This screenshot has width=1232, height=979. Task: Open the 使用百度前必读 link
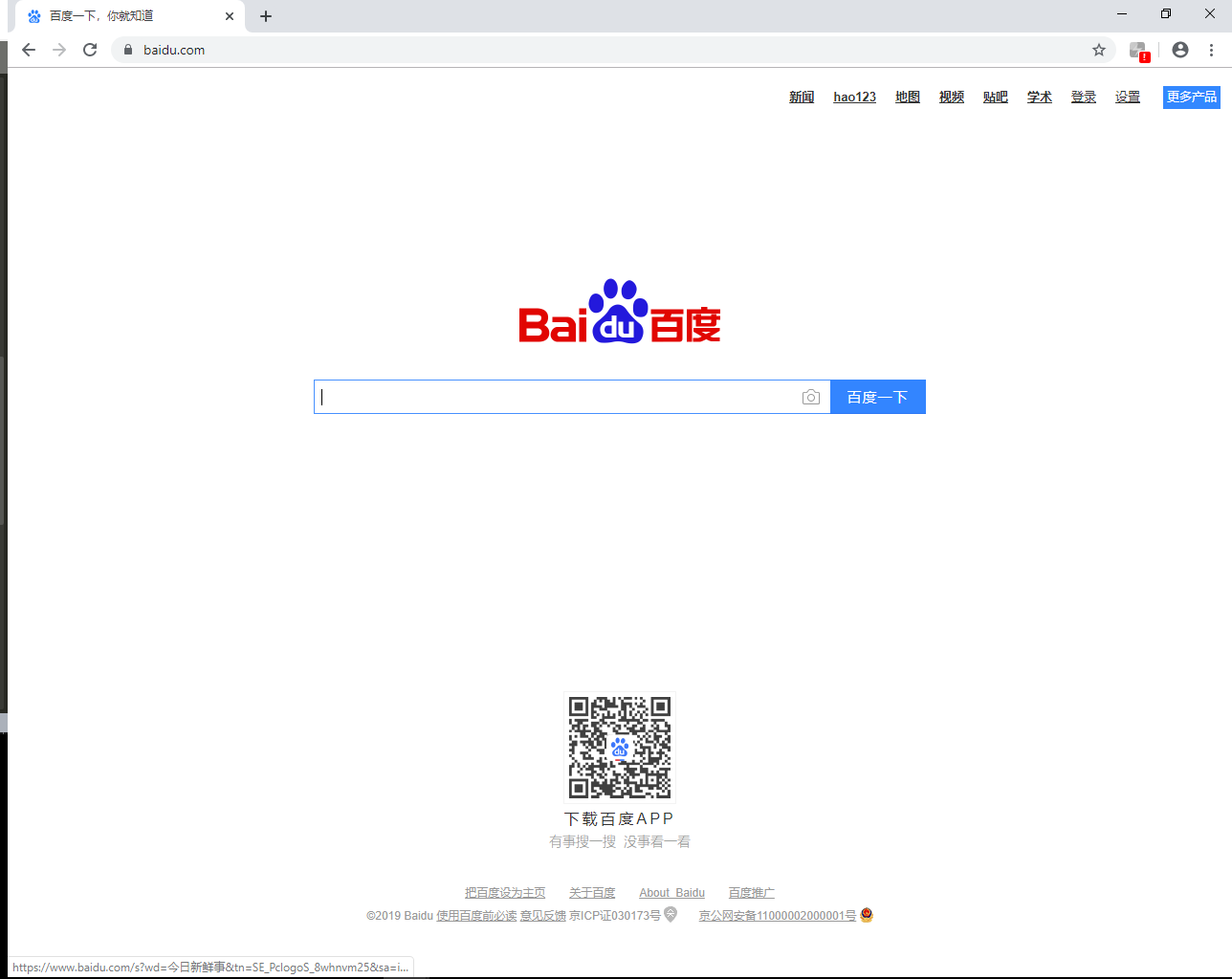point(476,916)
